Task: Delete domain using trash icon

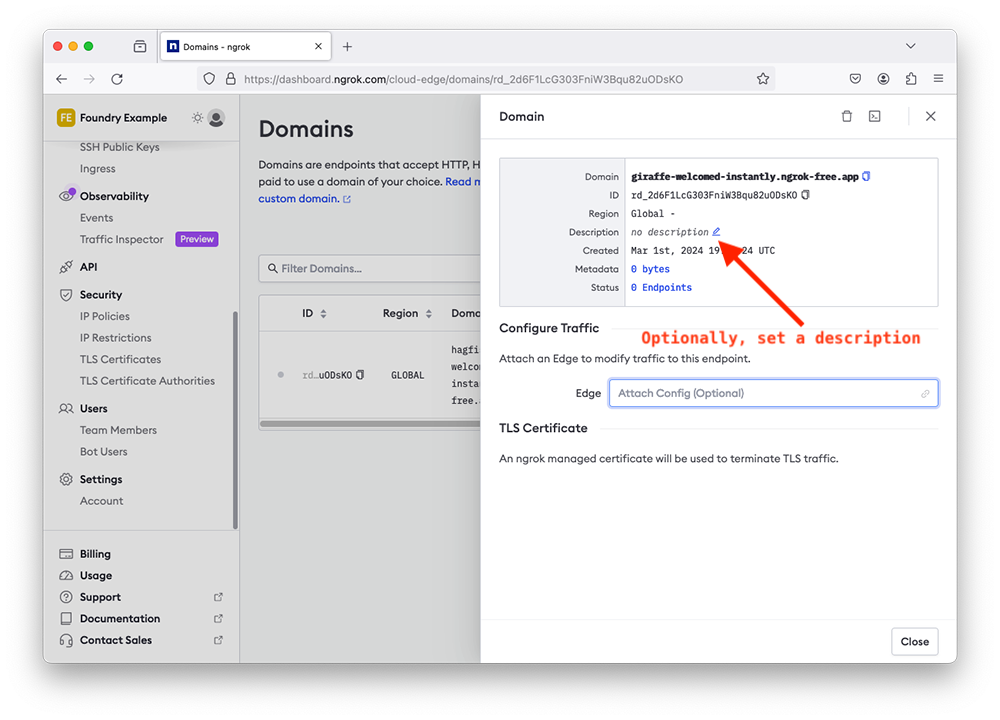Action: click(x=846, y=116)
